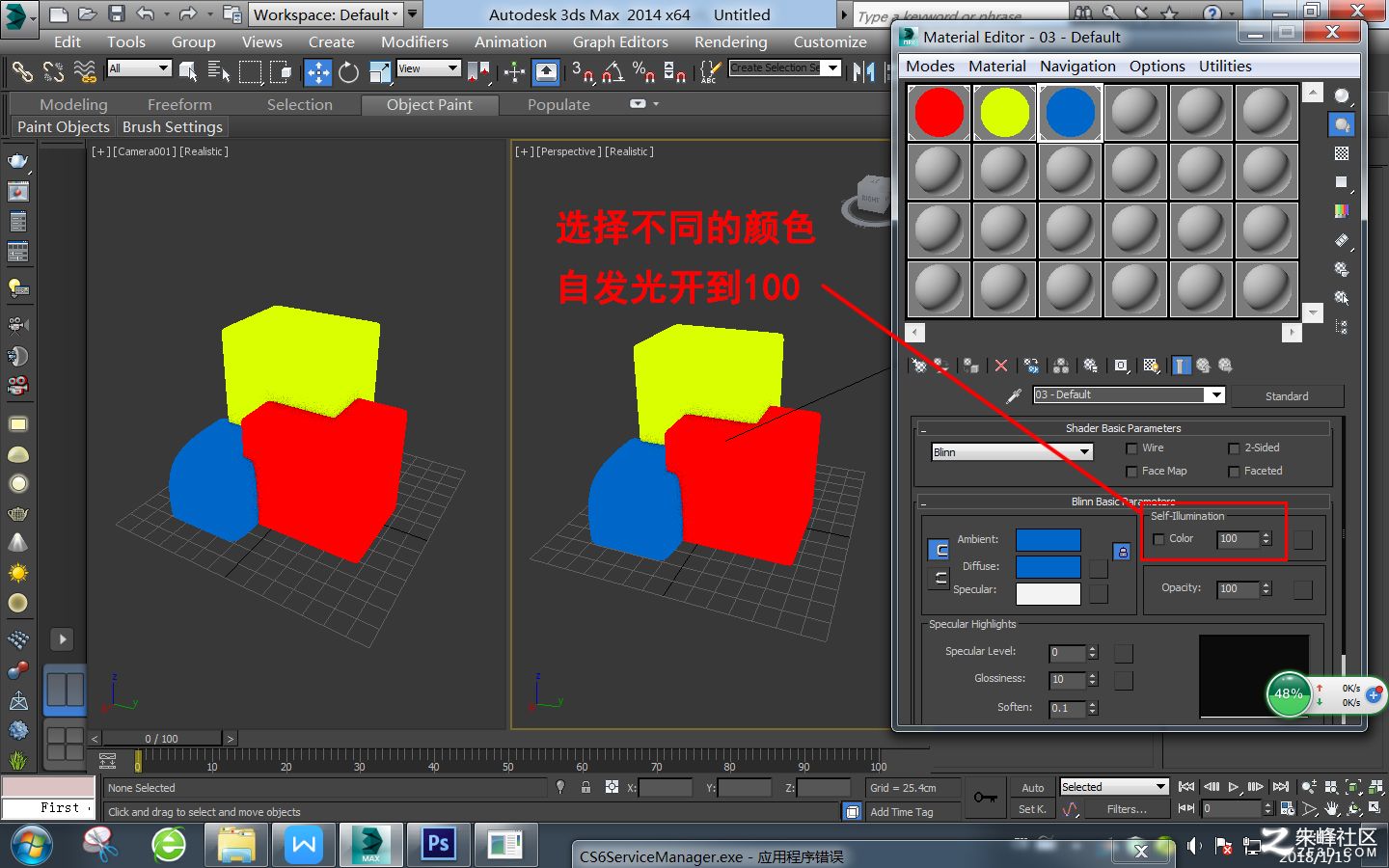Click the Windows Start orb
Image resolution: width=1389 pixels, height=868 pixels.
point(32,846)
